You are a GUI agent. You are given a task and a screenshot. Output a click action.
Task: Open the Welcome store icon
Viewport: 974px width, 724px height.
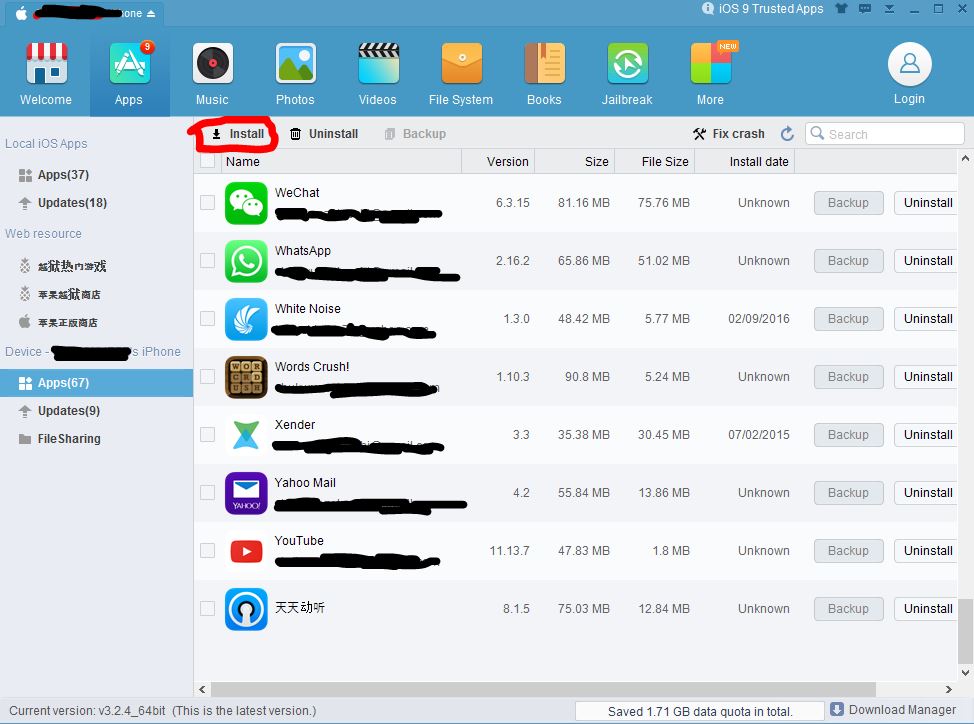pos(46,63)
